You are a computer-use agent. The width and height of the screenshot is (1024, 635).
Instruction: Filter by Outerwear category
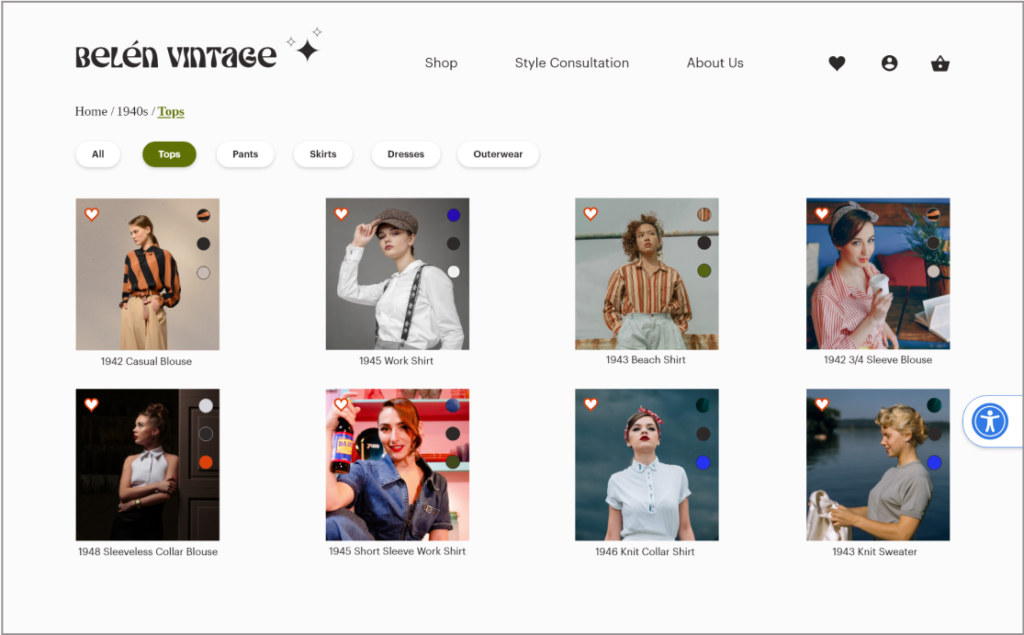498,154
